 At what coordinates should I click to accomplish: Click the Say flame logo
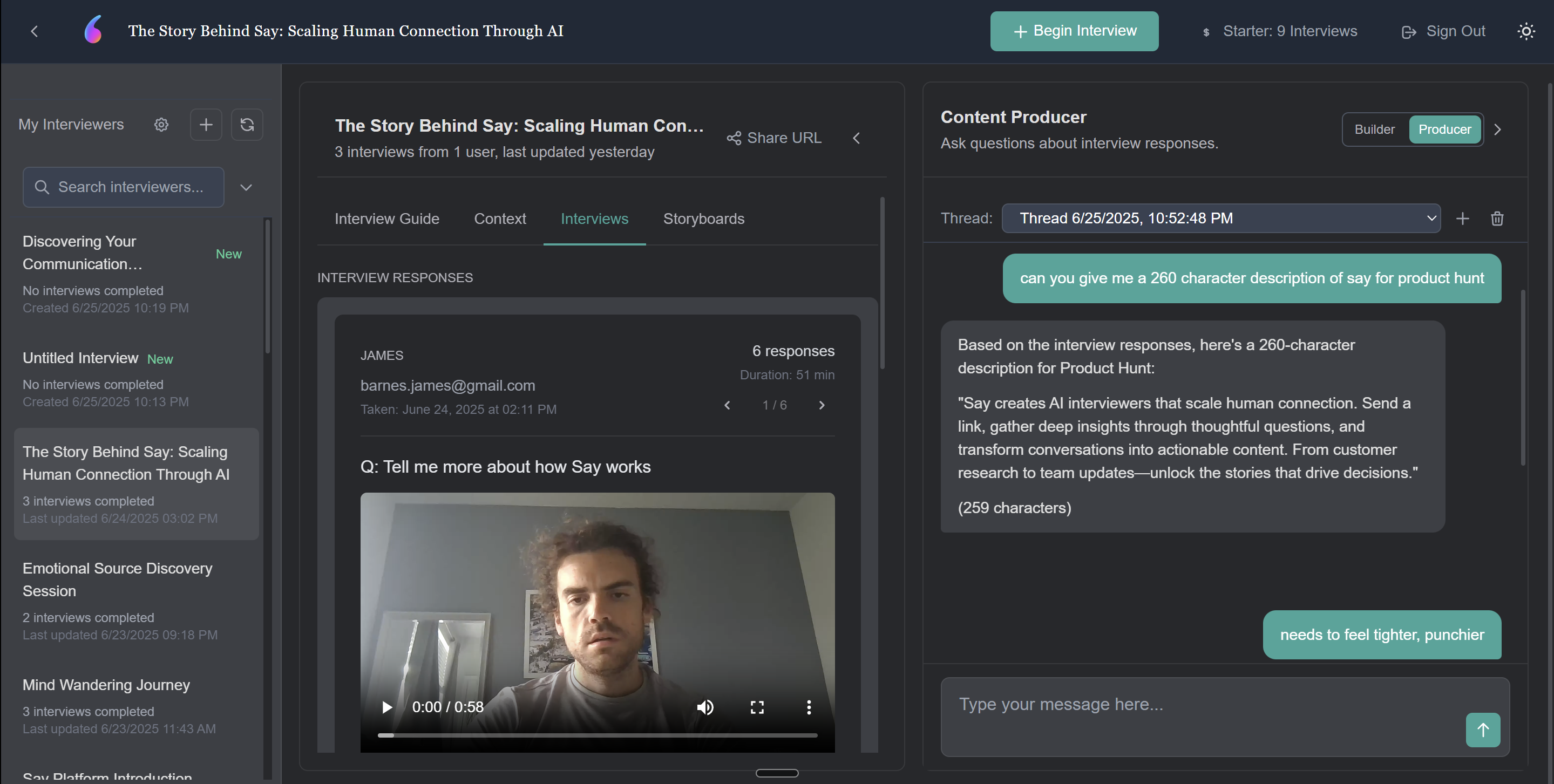pos(93,30)
